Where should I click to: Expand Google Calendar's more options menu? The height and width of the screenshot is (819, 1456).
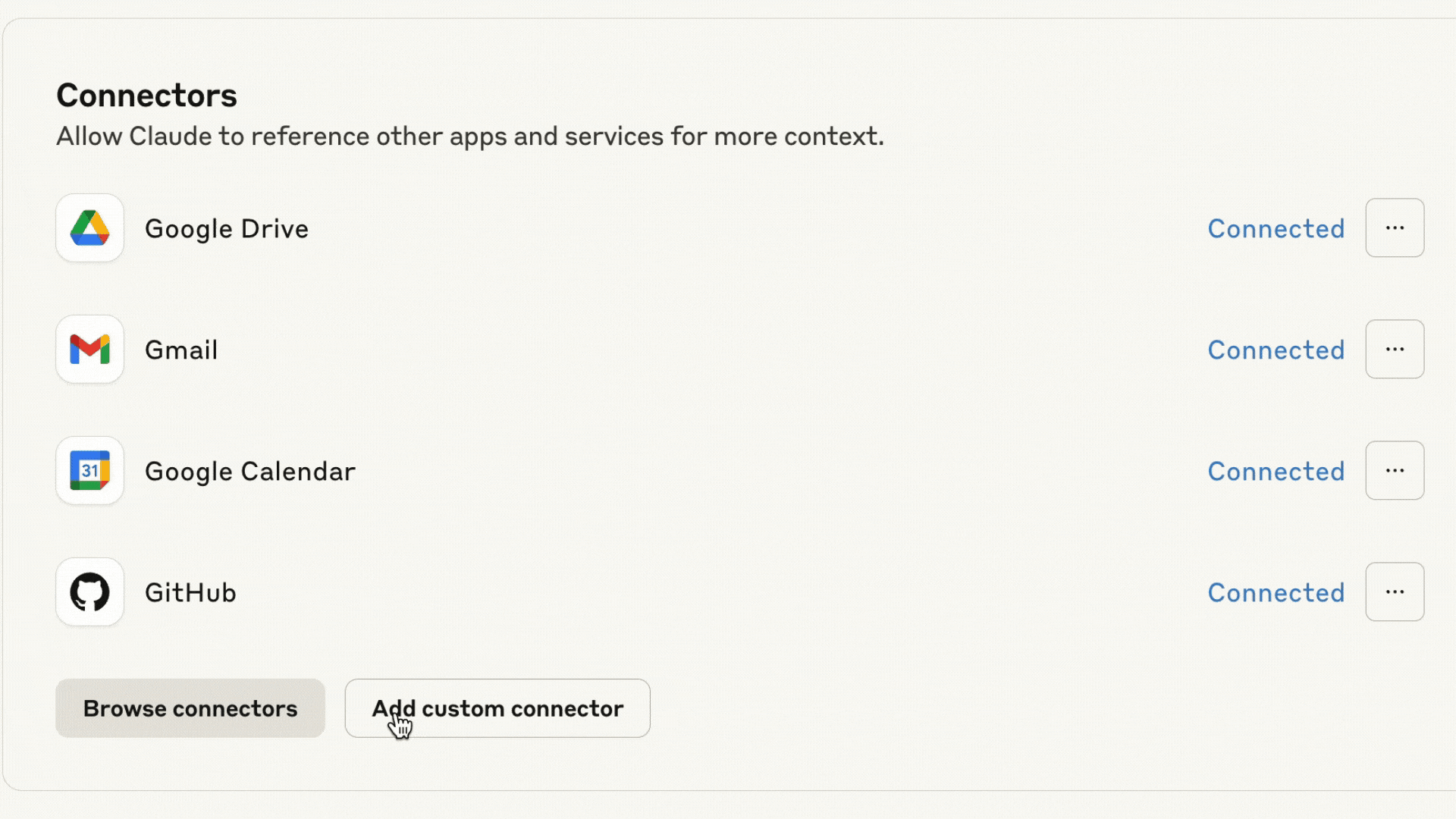pos(1395,471)
